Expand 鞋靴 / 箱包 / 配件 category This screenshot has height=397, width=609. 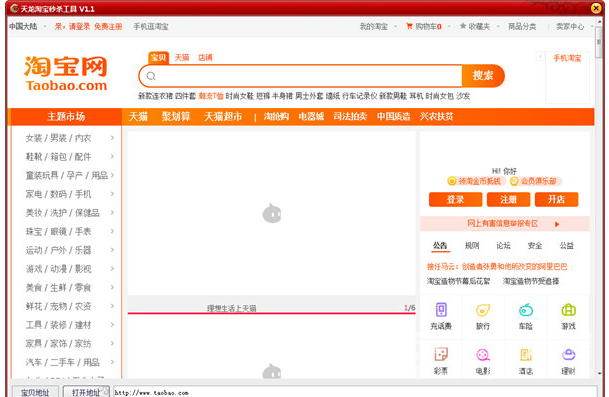coord(112,157)
